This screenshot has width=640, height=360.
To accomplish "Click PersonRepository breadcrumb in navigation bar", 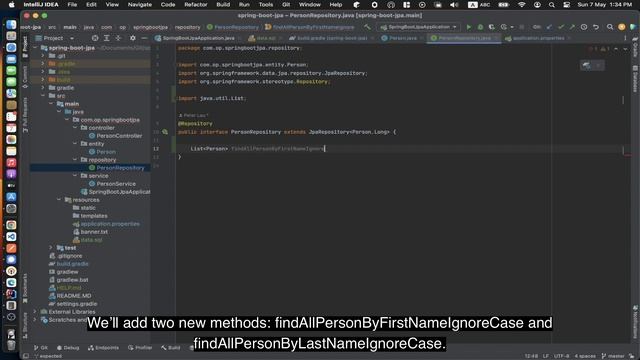I will (233, 27).
